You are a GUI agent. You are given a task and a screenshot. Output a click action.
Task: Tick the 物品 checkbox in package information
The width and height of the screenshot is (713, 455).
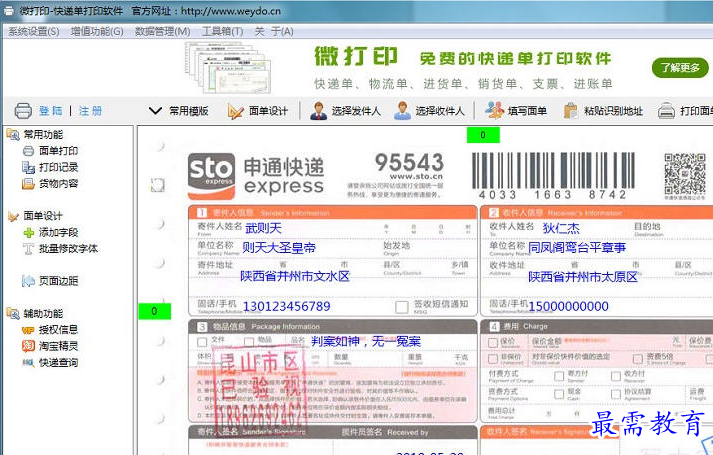[x=249, y=341]
